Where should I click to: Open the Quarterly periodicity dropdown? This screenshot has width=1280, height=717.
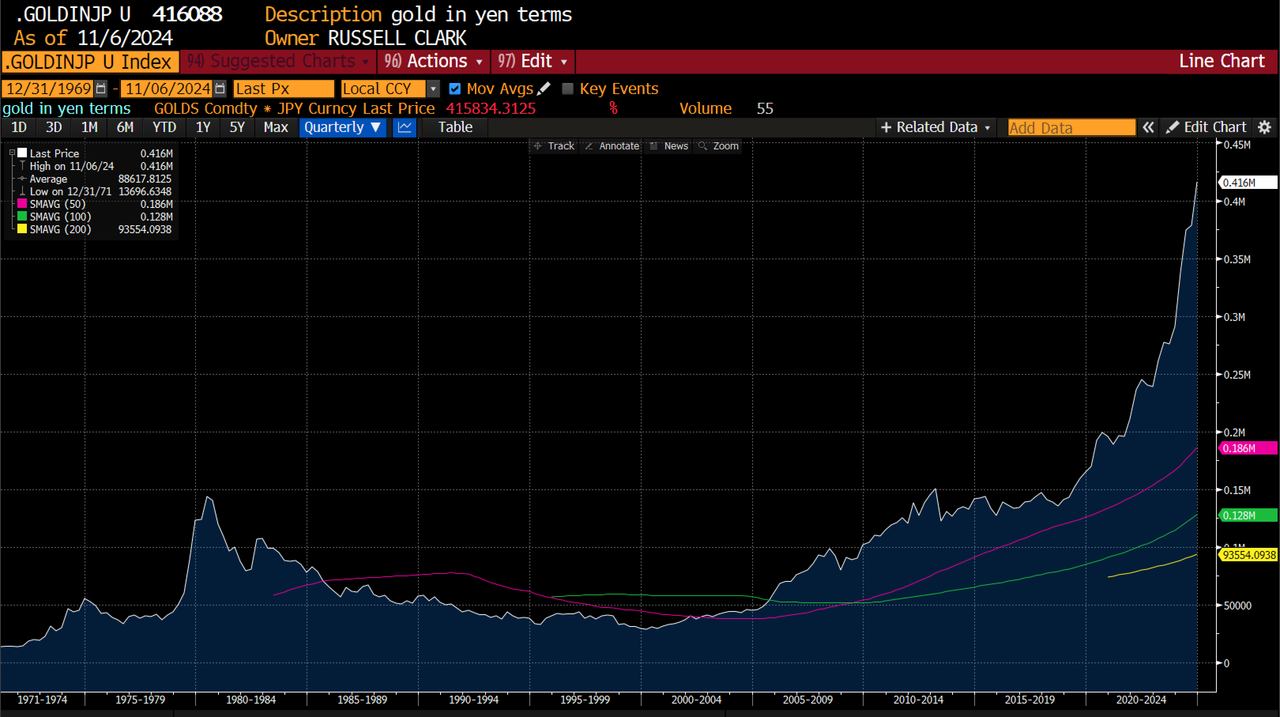(x=343, y=127)
